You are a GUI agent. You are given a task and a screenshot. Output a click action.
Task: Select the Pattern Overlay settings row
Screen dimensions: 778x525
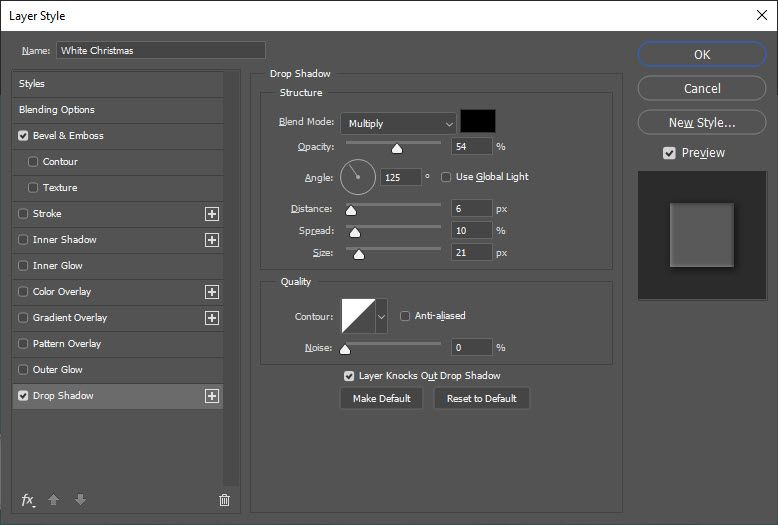point(118,343)
